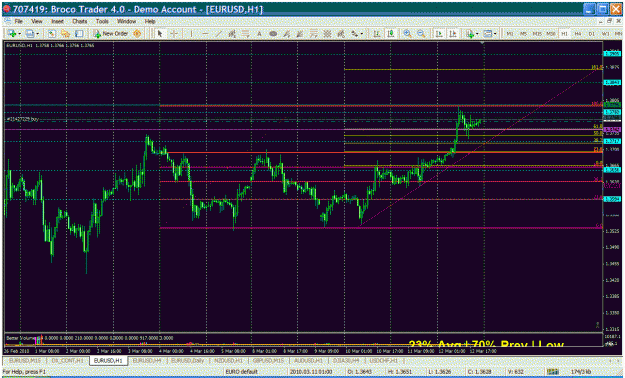Viewport: 625px width, 378px height.
Task: Select the Fibonacci retracement tool
Action: point(246,34)
